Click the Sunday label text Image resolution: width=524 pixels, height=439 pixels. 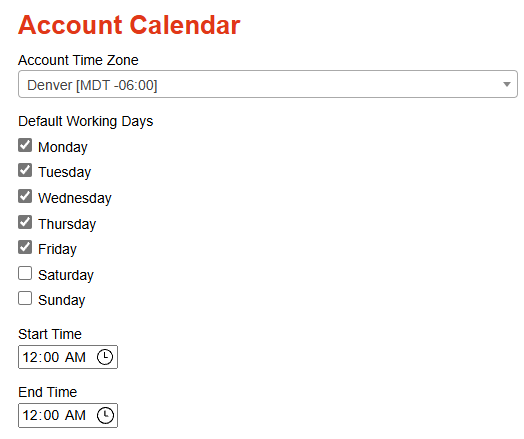pyautogui.click(x=61, y=300)
